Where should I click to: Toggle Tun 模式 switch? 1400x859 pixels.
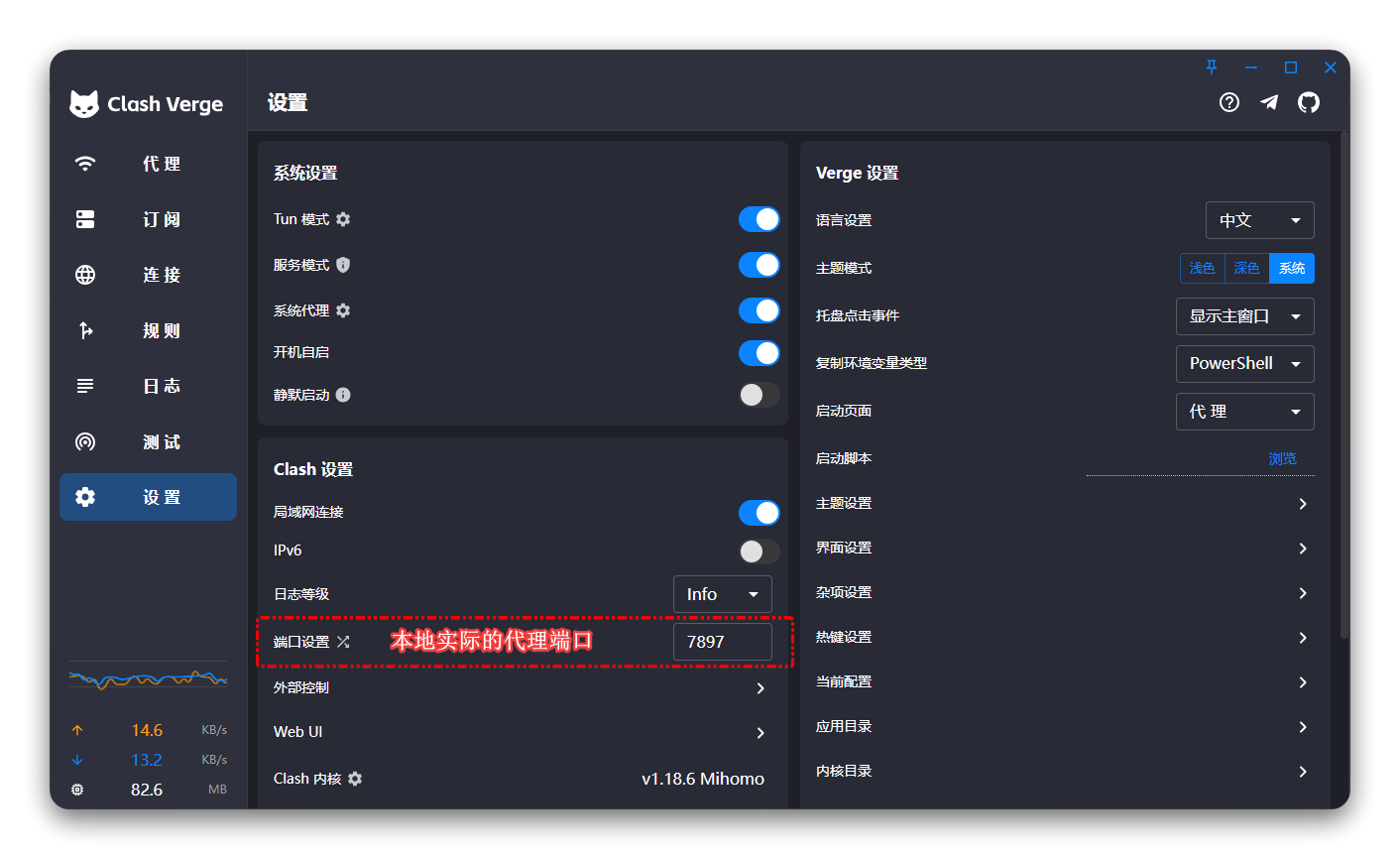[x=759, y=219]
